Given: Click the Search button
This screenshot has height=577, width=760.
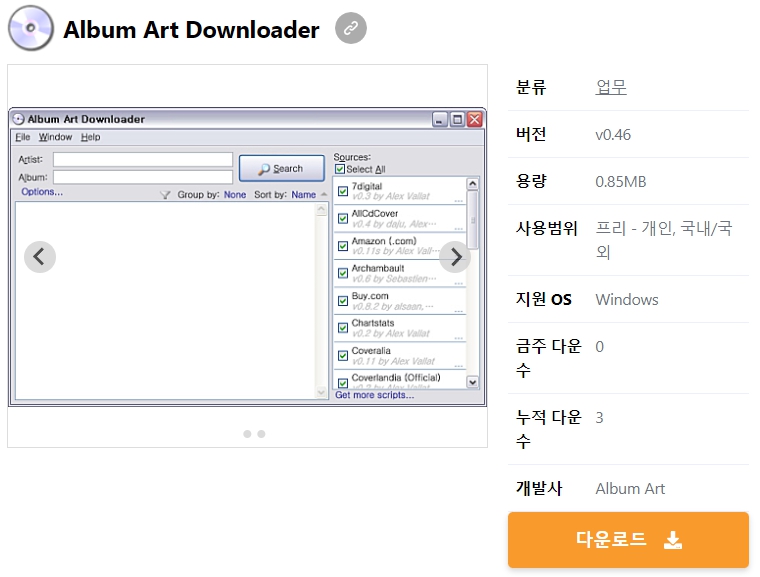Looking at the screenshot, I should tap(282, 169).
